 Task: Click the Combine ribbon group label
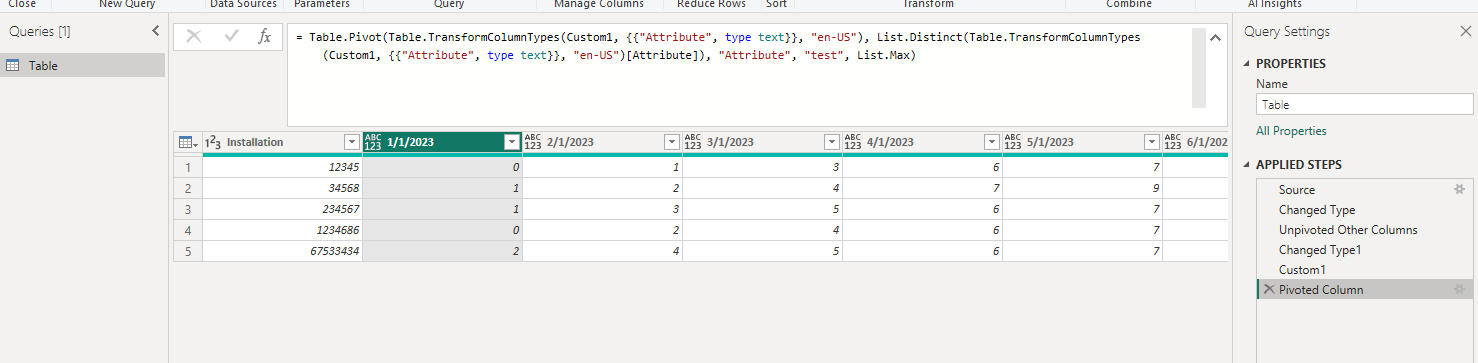[1128, 5]
